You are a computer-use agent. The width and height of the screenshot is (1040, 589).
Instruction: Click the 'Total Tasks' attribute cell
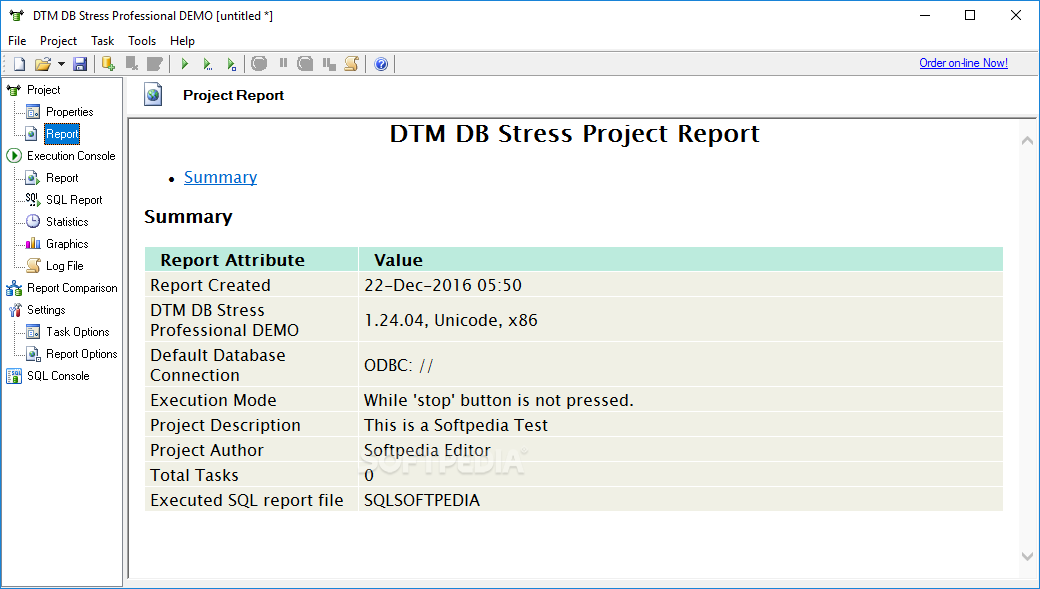click(251, 475)
